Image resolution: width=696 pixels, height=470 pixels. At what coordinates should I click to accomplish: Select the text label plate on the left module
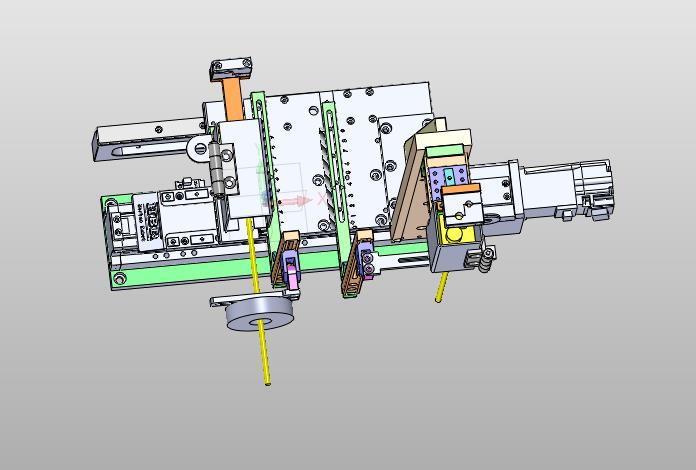147,222
